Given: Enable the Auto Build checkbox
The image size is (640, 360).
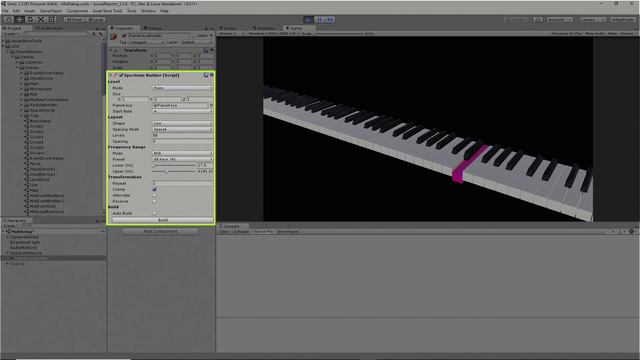Looking at the screenshot, I should pos(154,213).
